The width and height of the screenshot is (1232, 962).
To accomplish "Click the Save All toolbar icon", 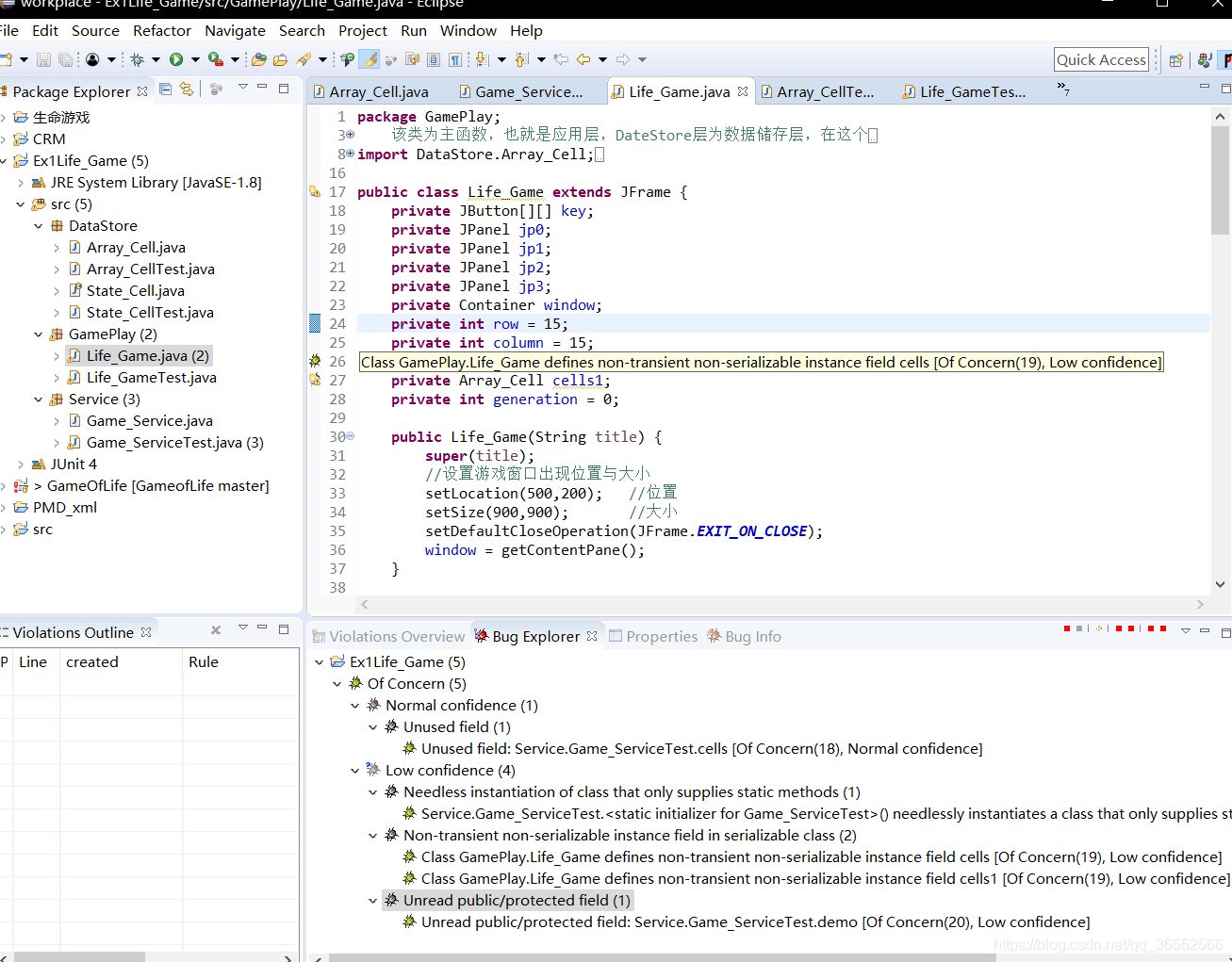I will (65, 59).
